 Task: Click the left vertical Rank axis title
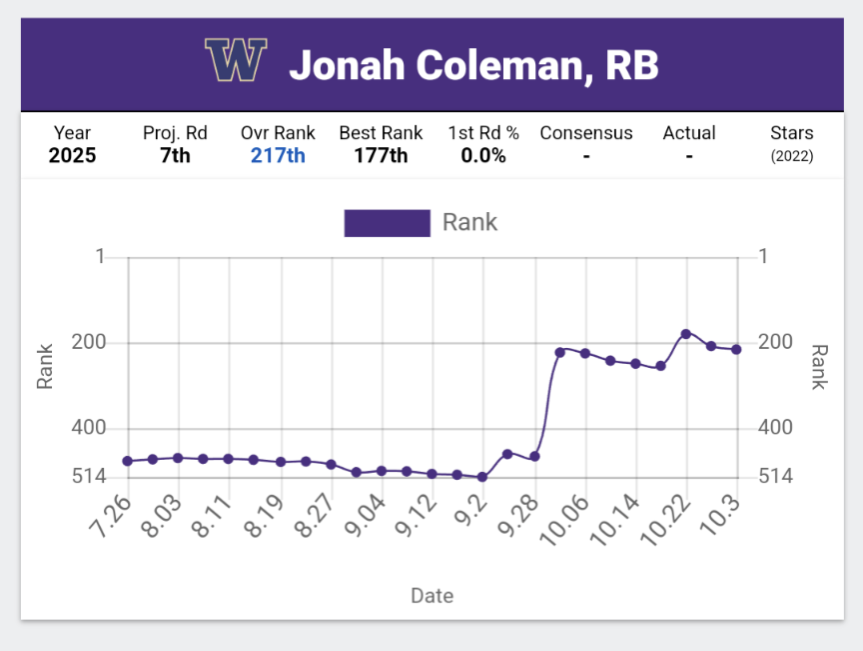(45, 366)
